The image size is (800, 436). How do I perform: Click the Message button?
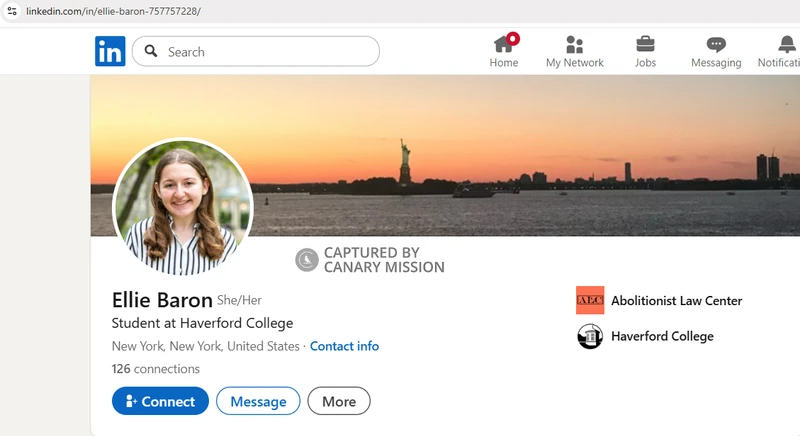pos(258,401)
